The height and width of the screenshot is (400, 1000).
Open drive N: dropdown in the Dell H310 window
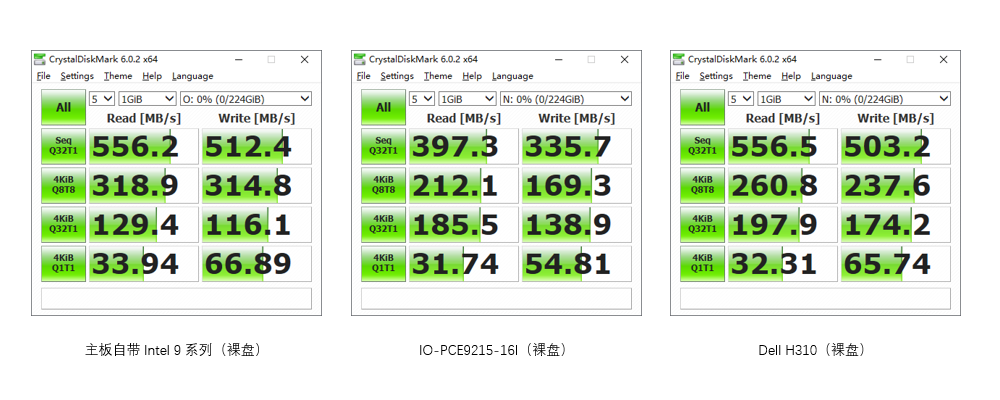point(885,99)
